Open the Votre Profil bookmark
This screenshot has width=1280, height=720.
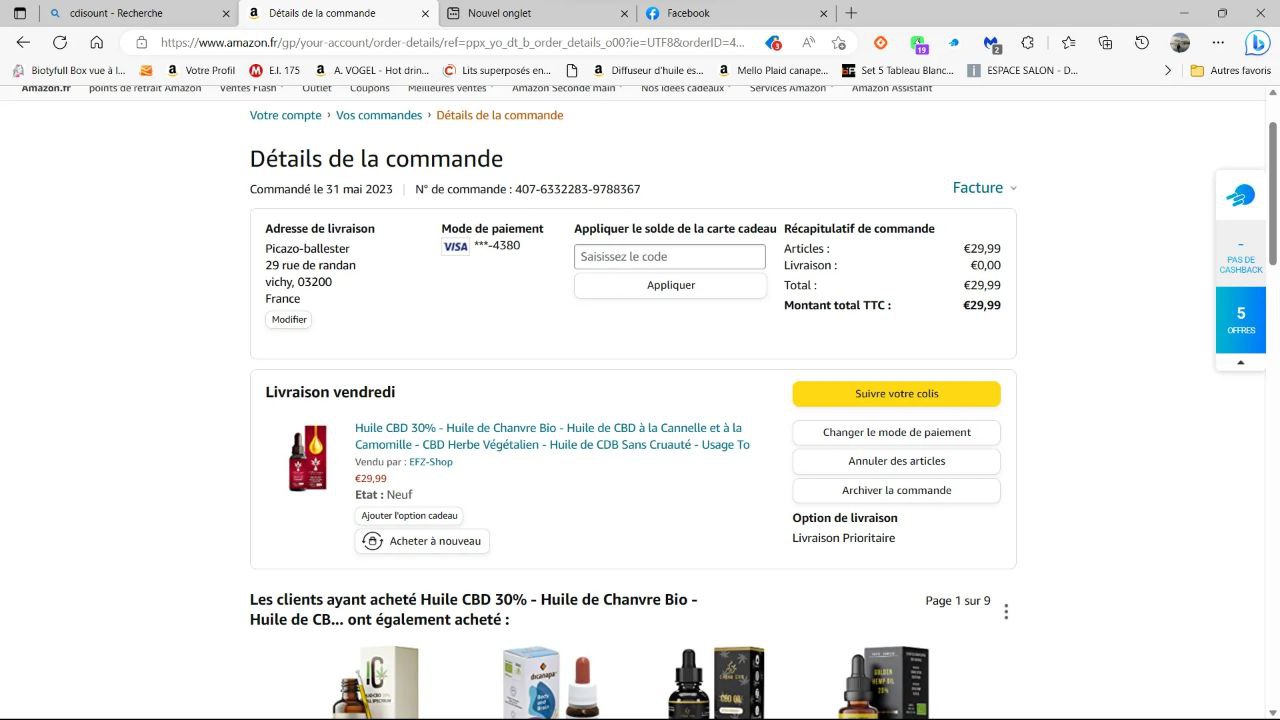(201, 71)
